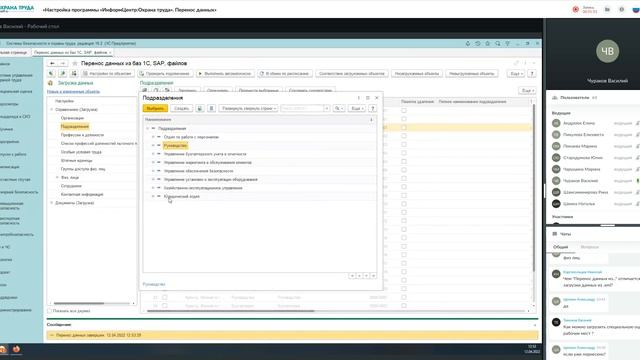Viewport: 640px width, 360px height.
Task: Select 'Профессии и должности' in left tree
Action: click(x=82, y=135)
